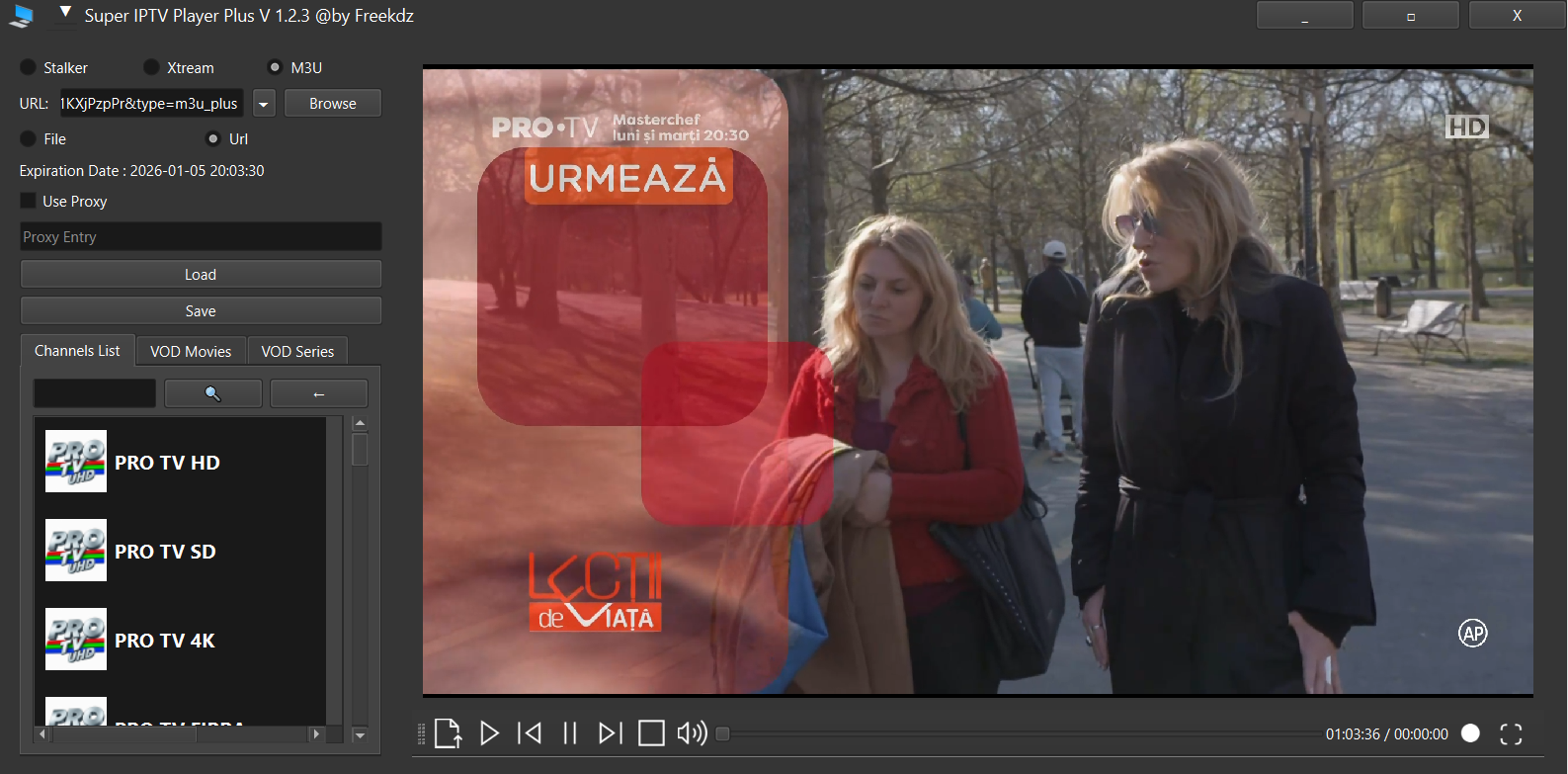Mute audio using the speaker icon
Image resolution: width=1568 pixels, height=774 pixels.
[x=692, y=732]
